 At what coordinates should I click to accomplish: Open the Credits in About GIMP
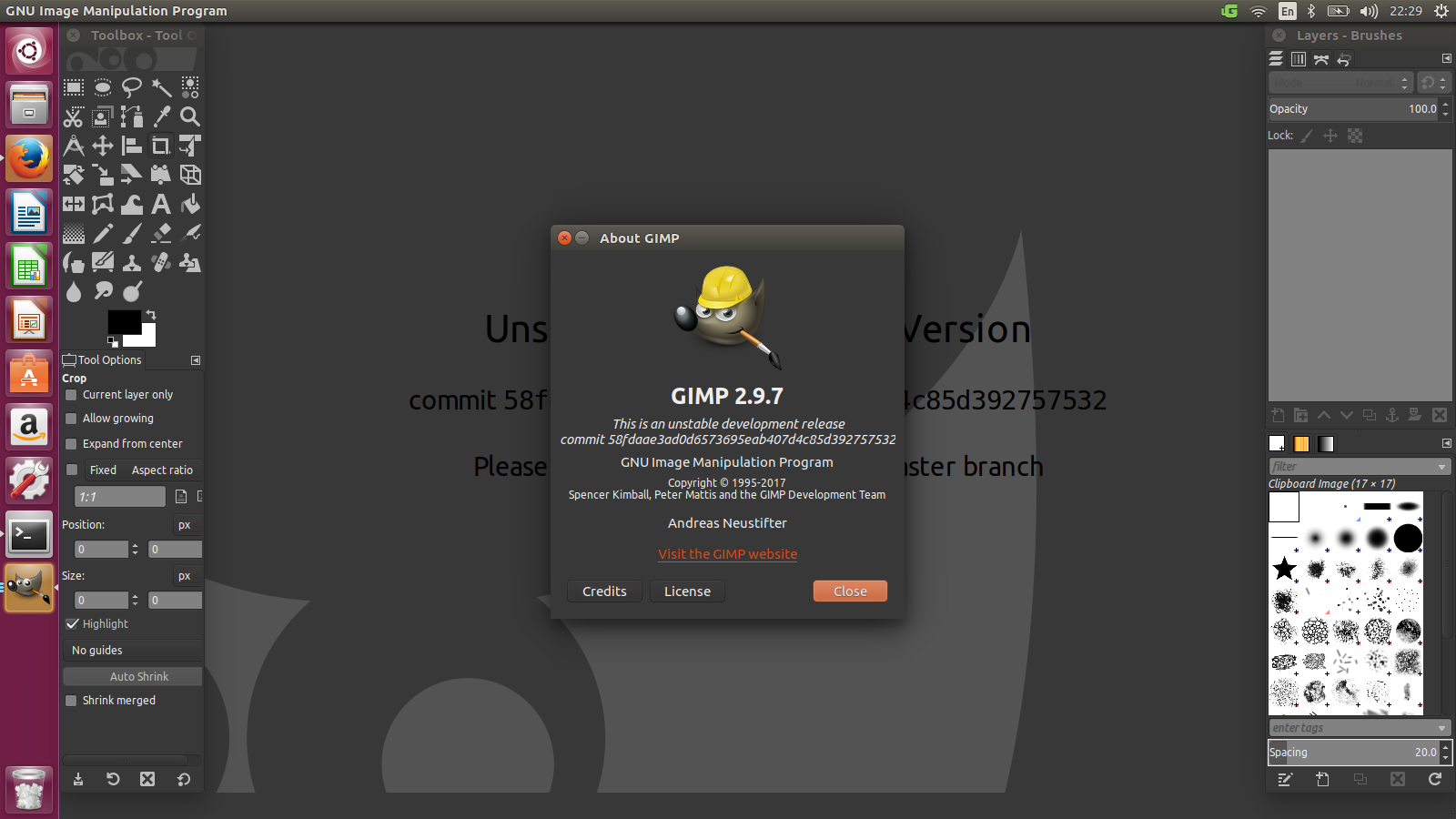[604, 591]
